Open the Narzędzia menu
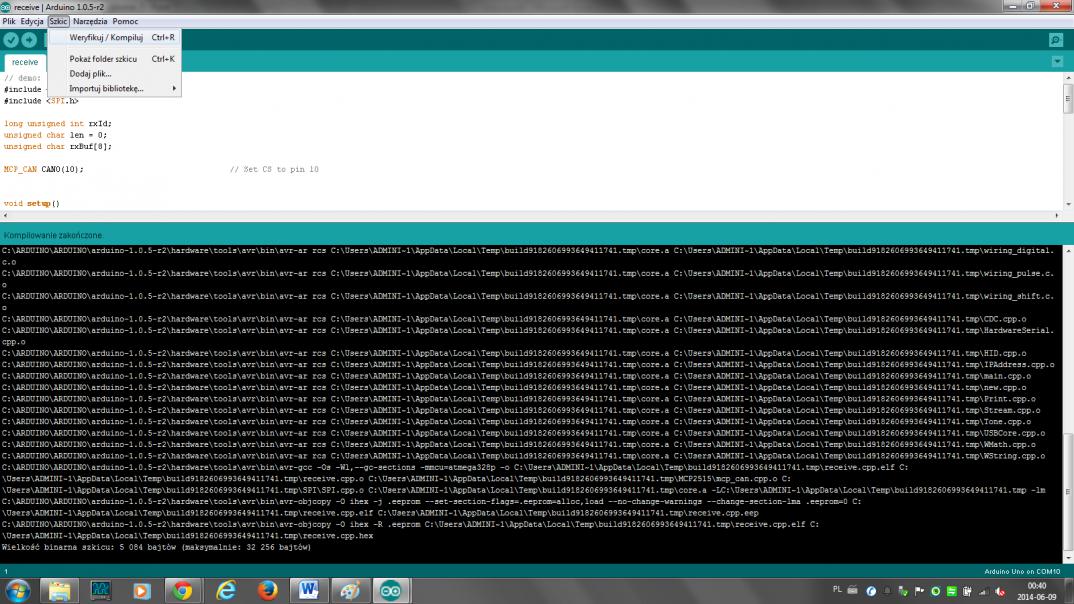1074x604 pixels. [x=90, y=21]
